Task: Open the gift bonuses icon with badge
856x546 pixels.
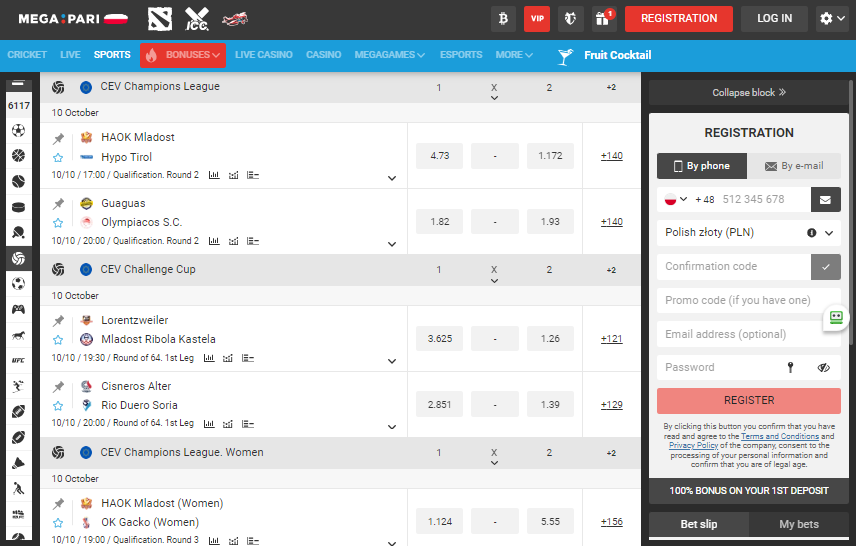Action: click(604, 19)
